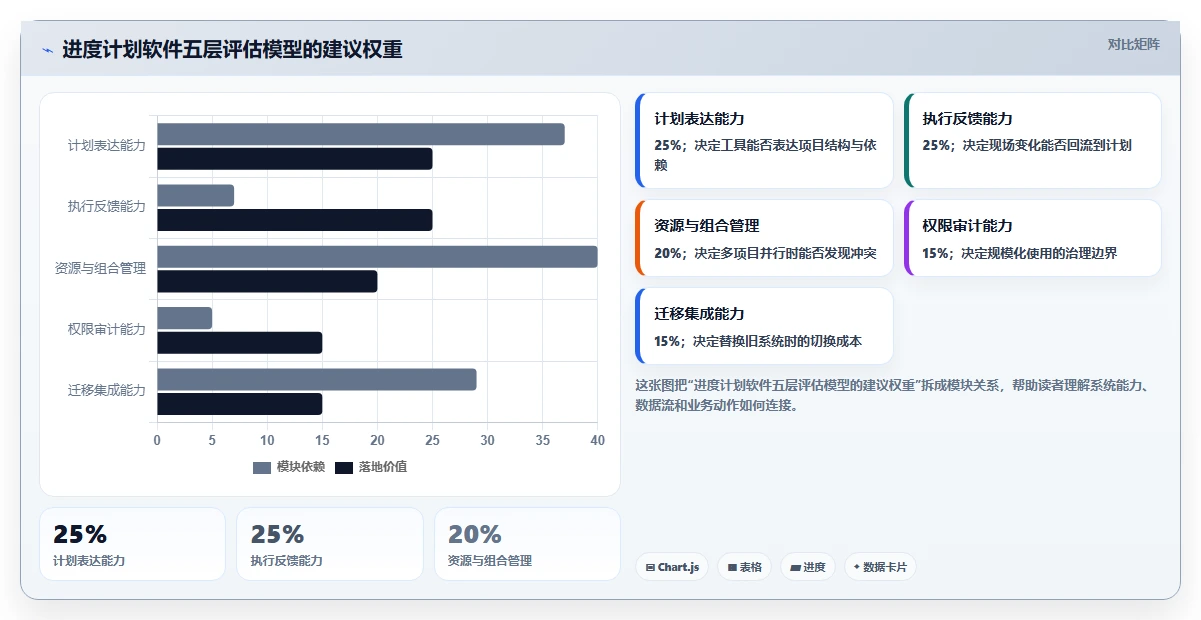Screen dimensions: 1201x620
Task: Click the 落地价值 bar for 权限审计能力
Action: (x=239, y=342)
